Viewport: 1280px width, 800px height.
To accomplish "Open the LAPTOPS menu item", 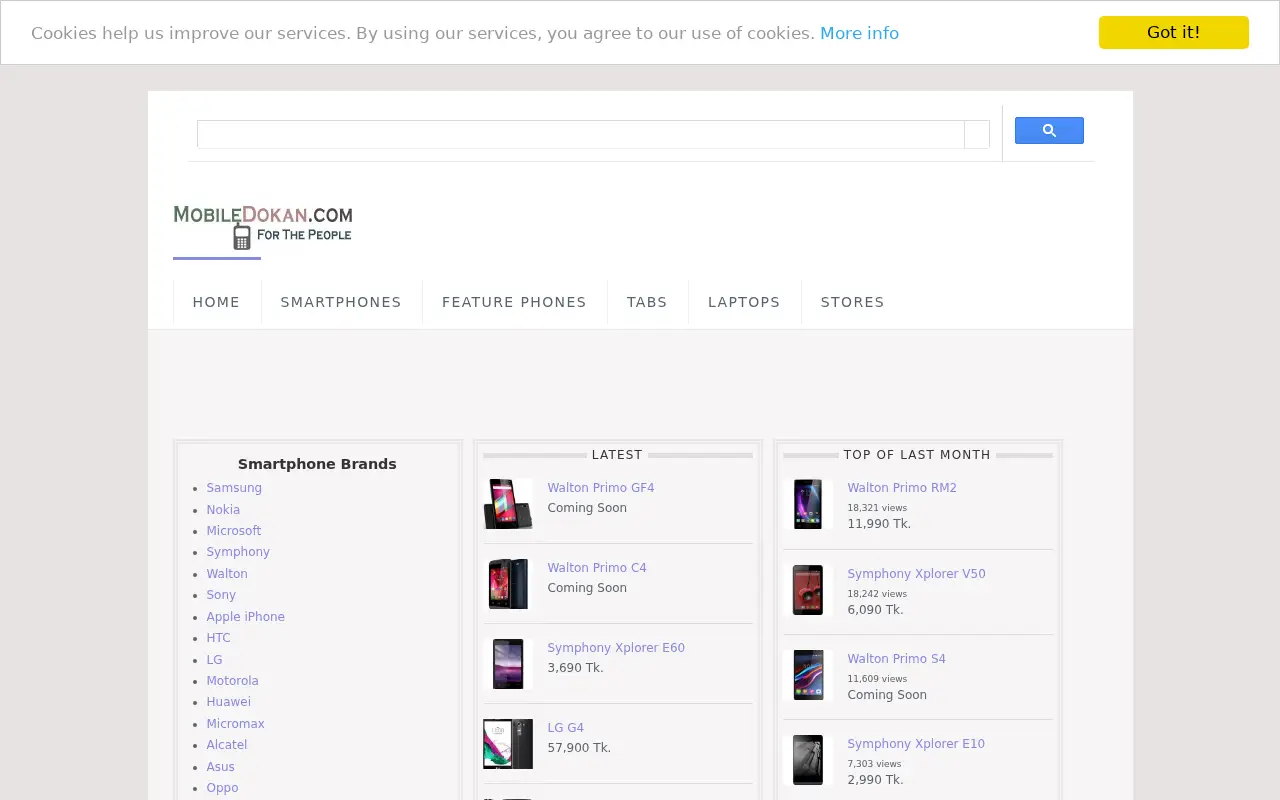I will click(744, 302).
